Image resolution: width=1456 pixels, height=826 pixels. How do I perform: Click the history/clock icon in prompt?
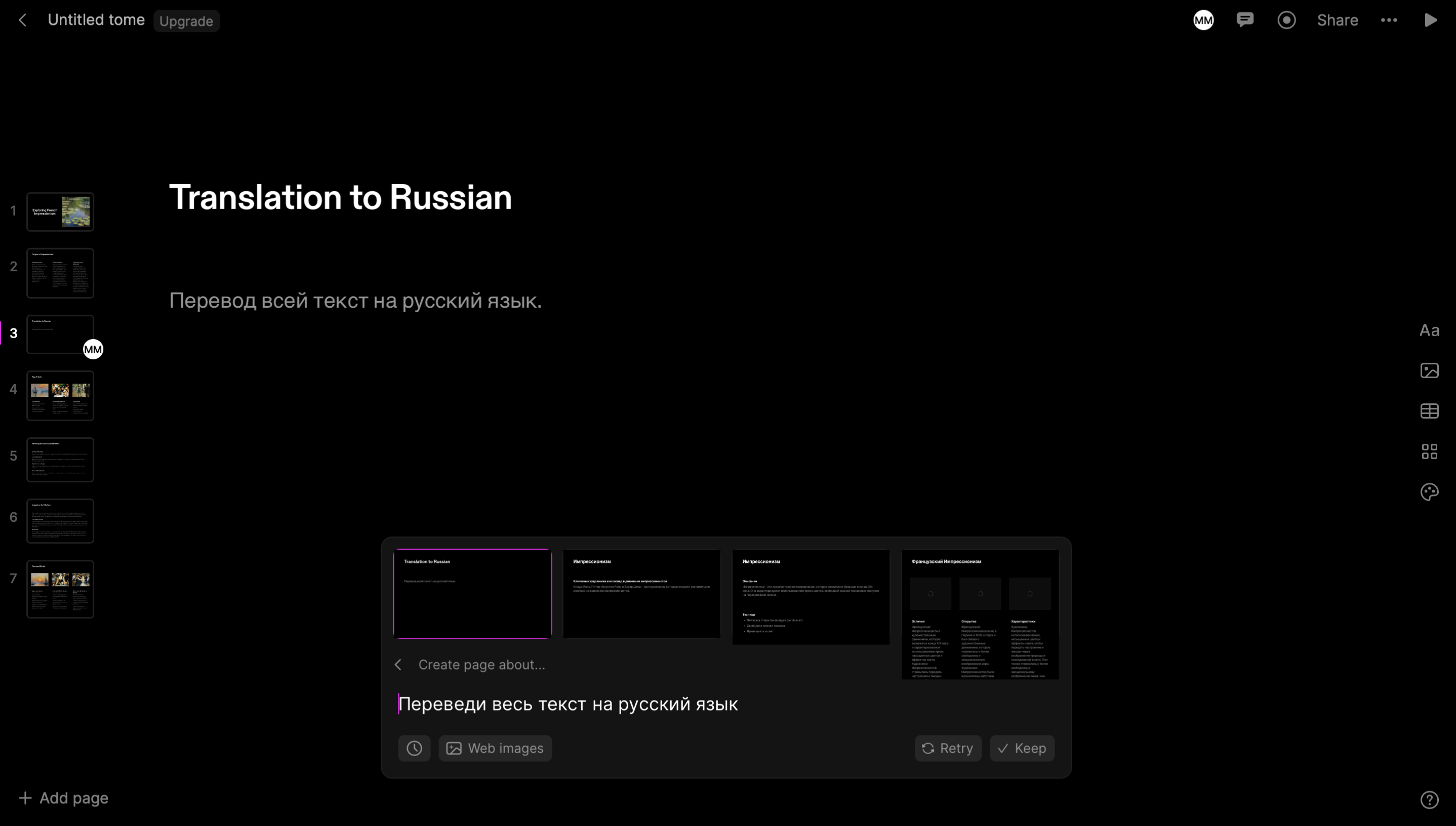point(414,748)
